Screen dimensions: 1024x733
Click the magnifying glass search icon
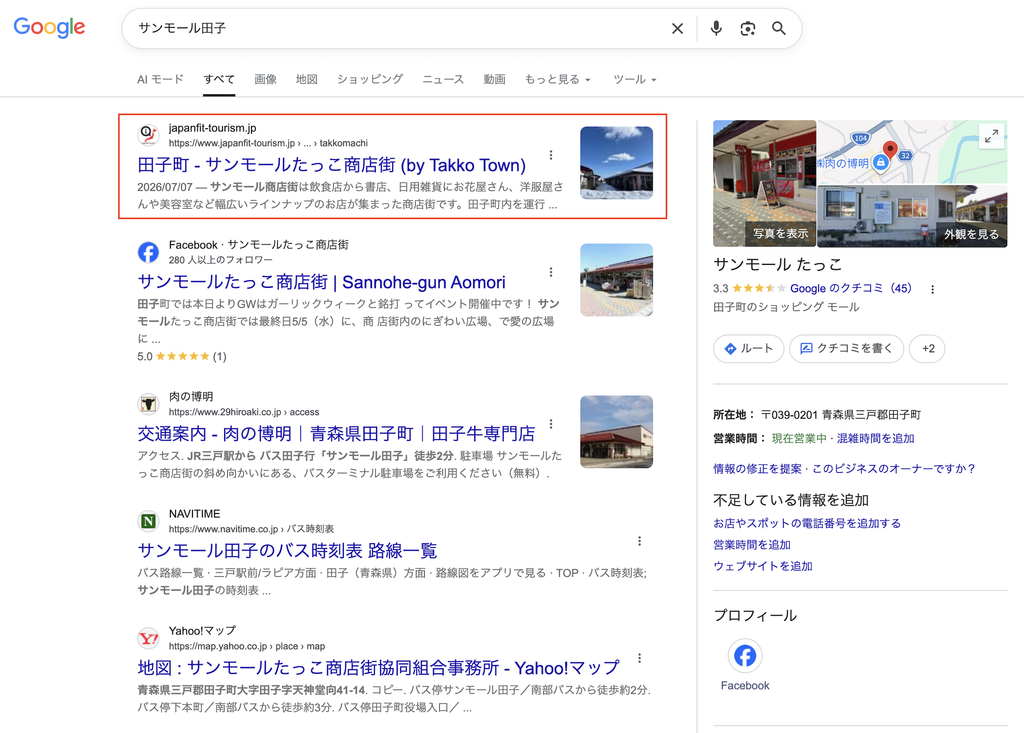click(778, 28)
